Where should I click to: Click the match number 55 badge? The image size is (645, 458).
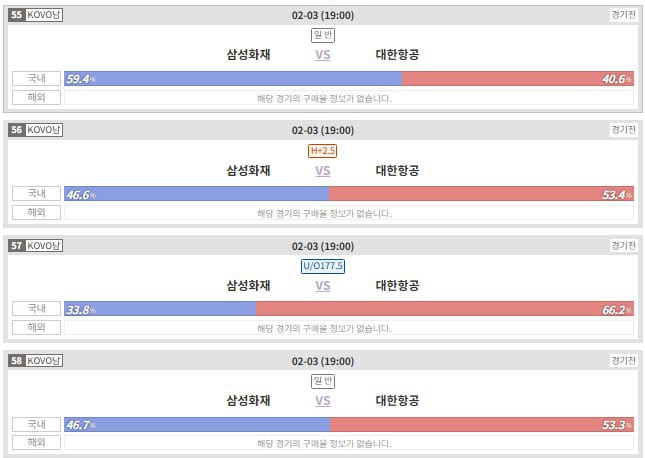pos(16,15)
